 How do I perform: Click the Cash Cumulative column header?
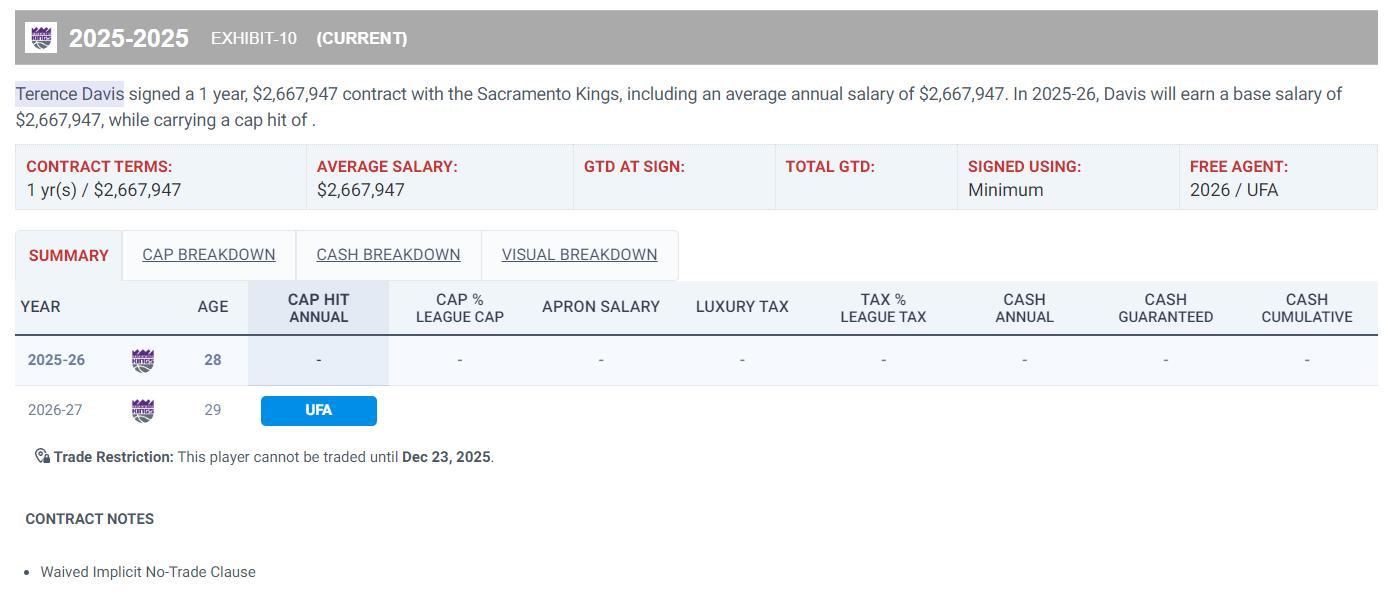click(1306, 308)
